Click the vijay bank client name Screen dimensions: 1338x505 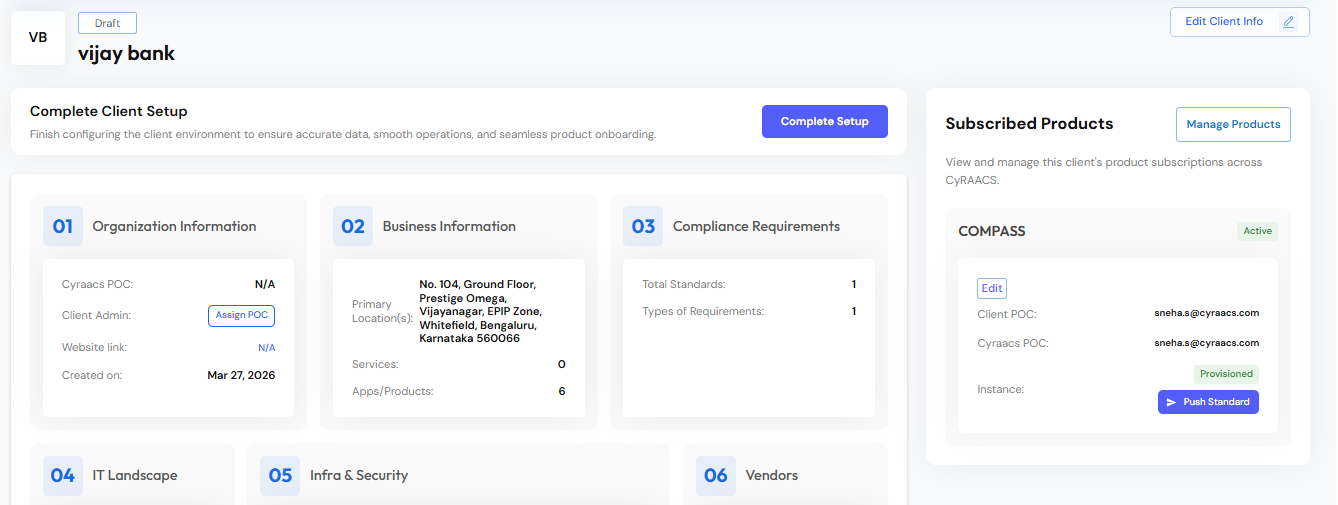pos(126,53)
